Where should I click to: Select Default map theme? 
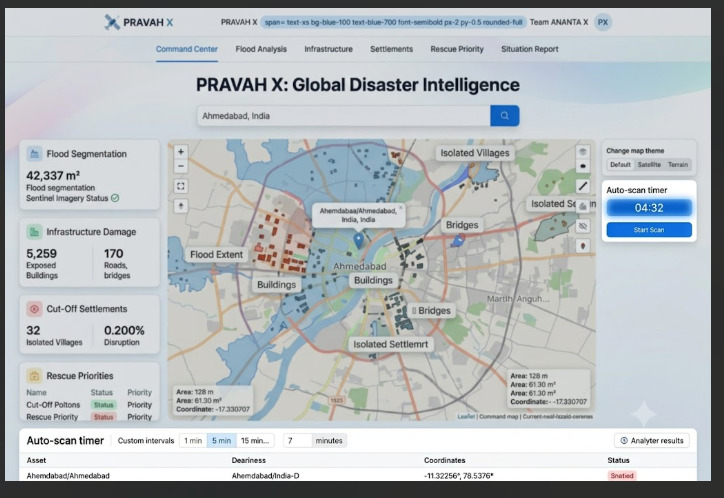click(x=620, y=164)
